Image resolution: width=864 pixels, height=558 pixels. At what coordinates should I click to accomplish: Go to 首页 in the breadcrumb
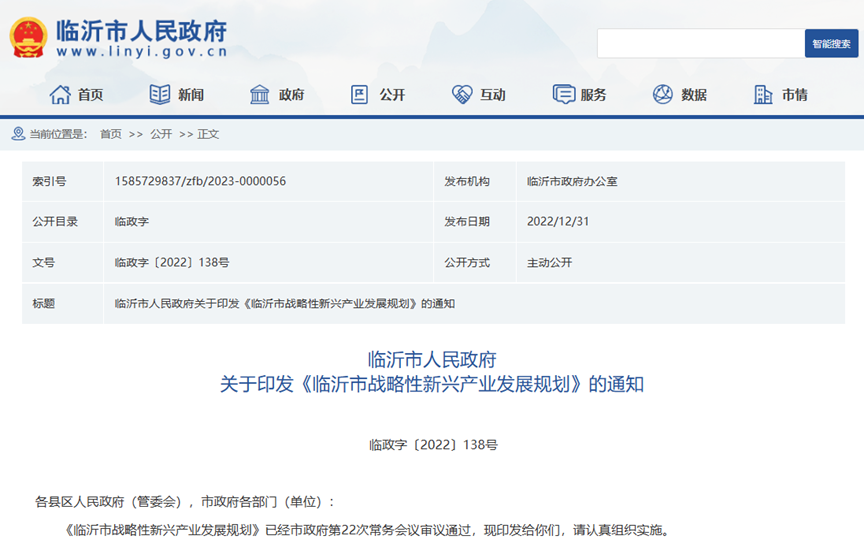[111, 134]
